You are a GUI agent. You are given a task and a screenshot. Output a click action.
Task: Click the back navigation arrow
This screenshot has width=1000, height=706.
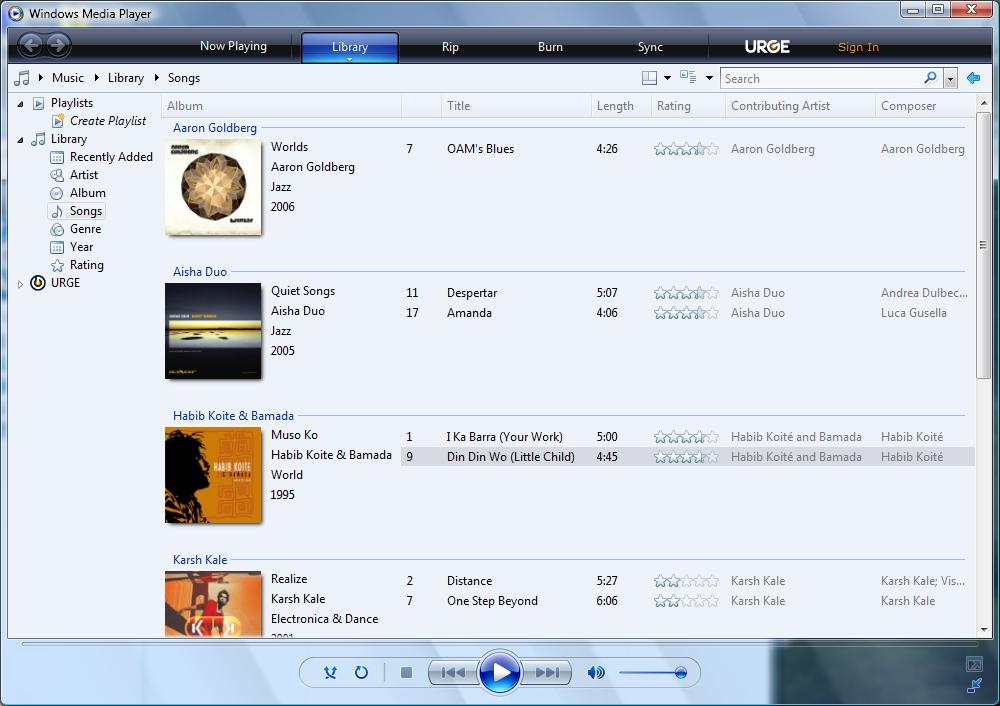(30, 45)
